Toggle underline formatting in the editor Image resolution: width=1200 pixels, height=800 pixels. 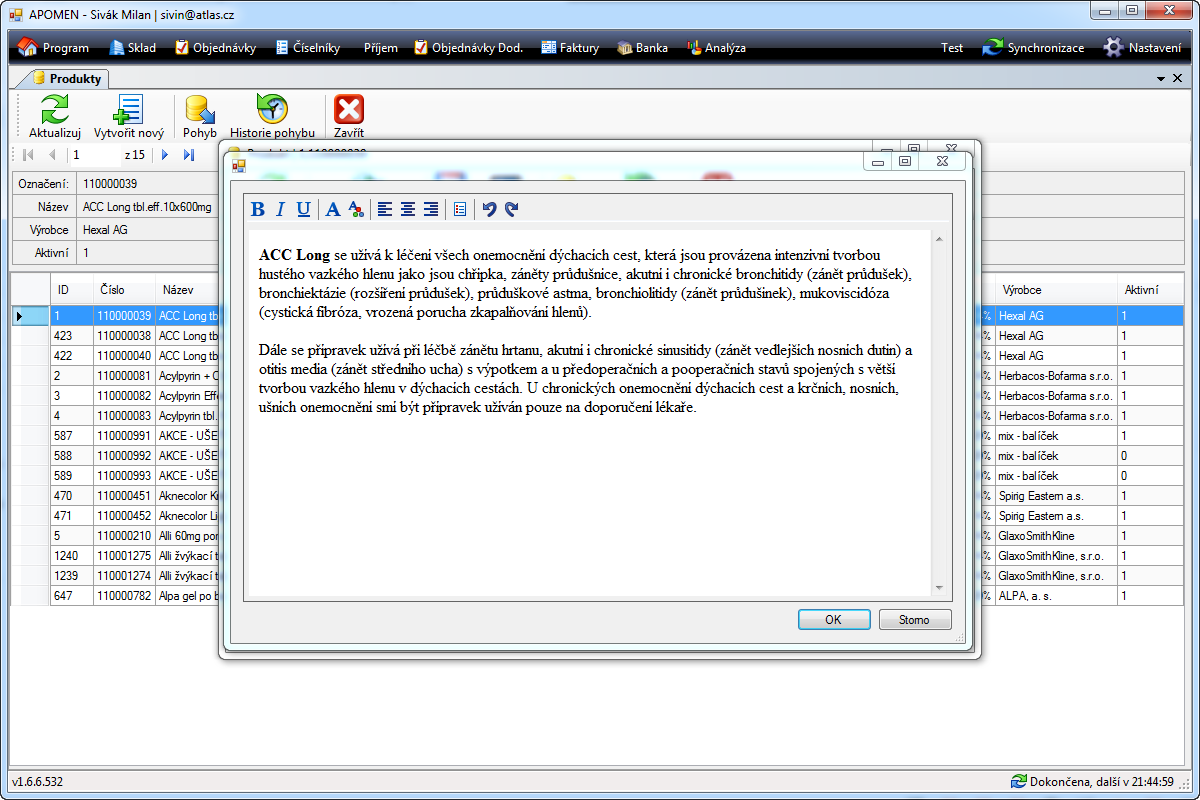coord(303,209)
